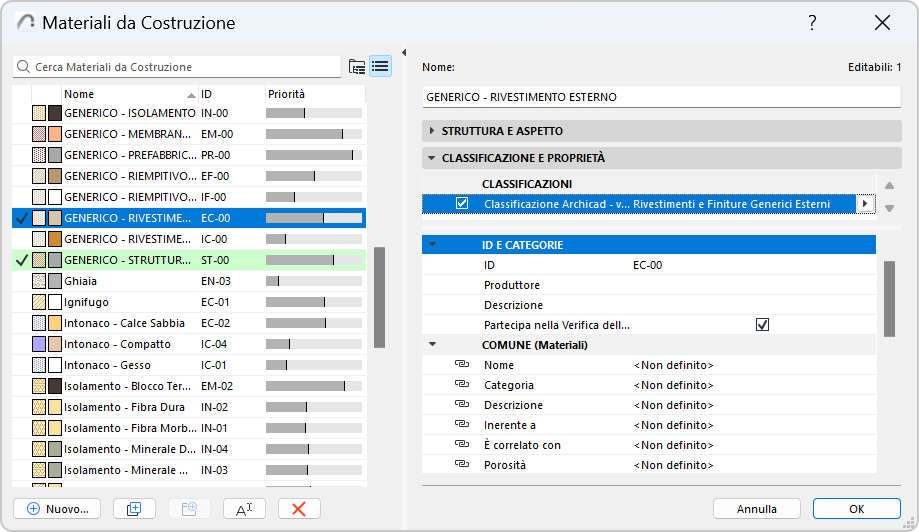The height and width of the screenshot is (532, 919).
Task: Click the red delete material icon
Action: coord(298,508)
